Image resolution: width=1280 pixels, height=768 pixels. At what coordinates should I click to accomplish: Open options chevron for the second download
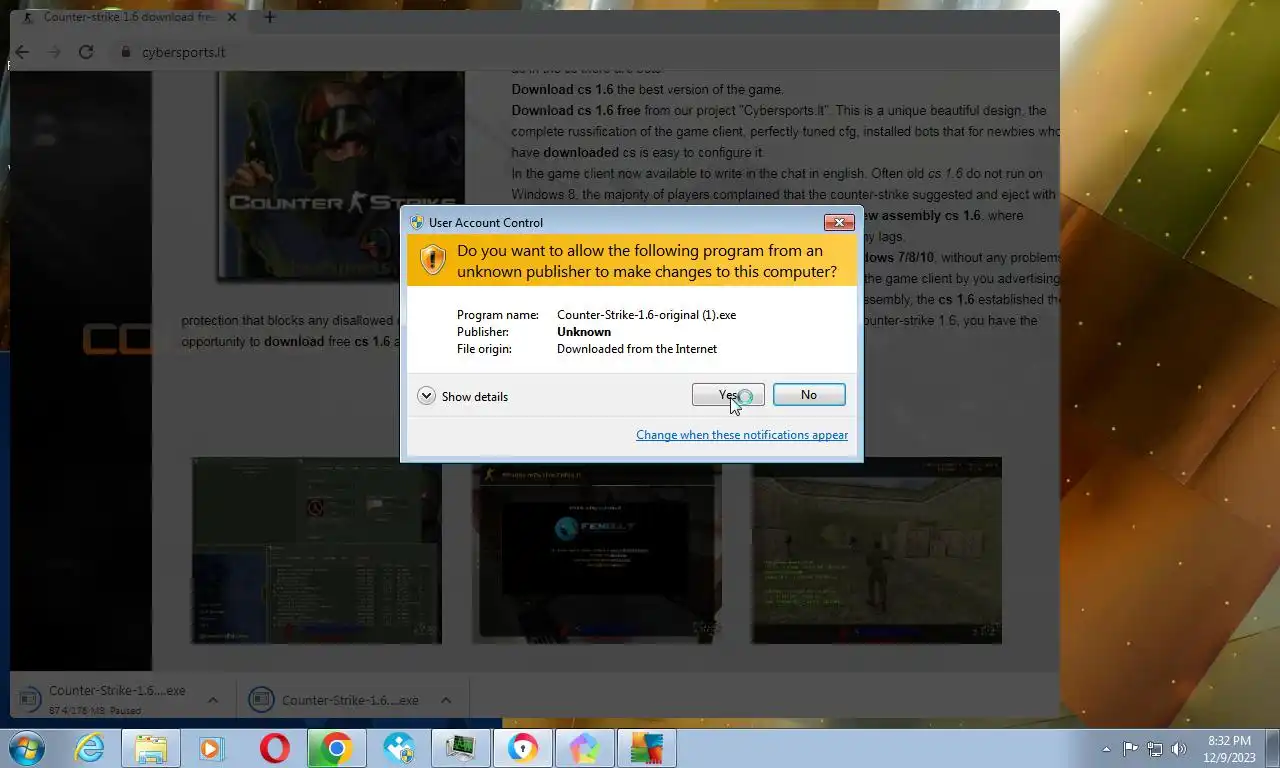(446, 700)
